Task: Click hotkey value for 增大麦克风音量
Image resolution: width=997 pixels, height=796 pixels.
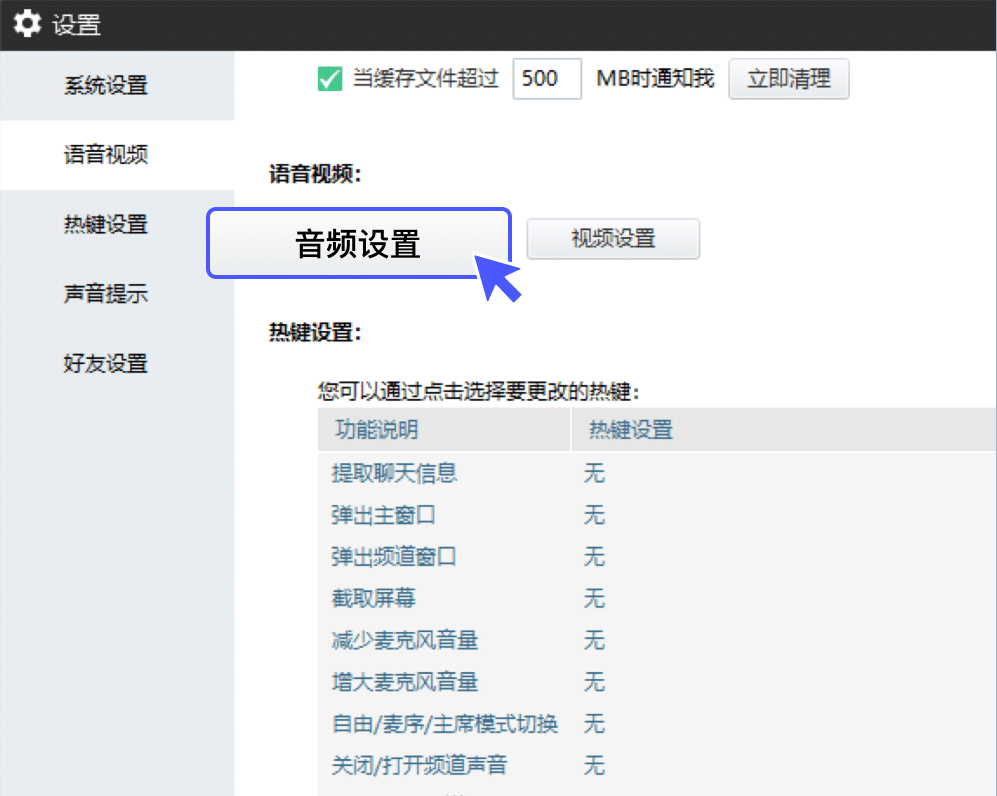Action: coord(595,682)
